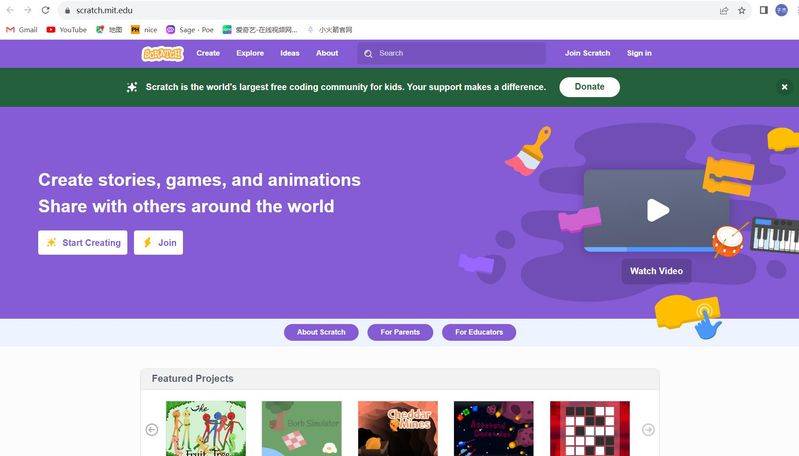Open For Parents page
Viewport: 799px width, 456px height.
[x=400, y=332]
